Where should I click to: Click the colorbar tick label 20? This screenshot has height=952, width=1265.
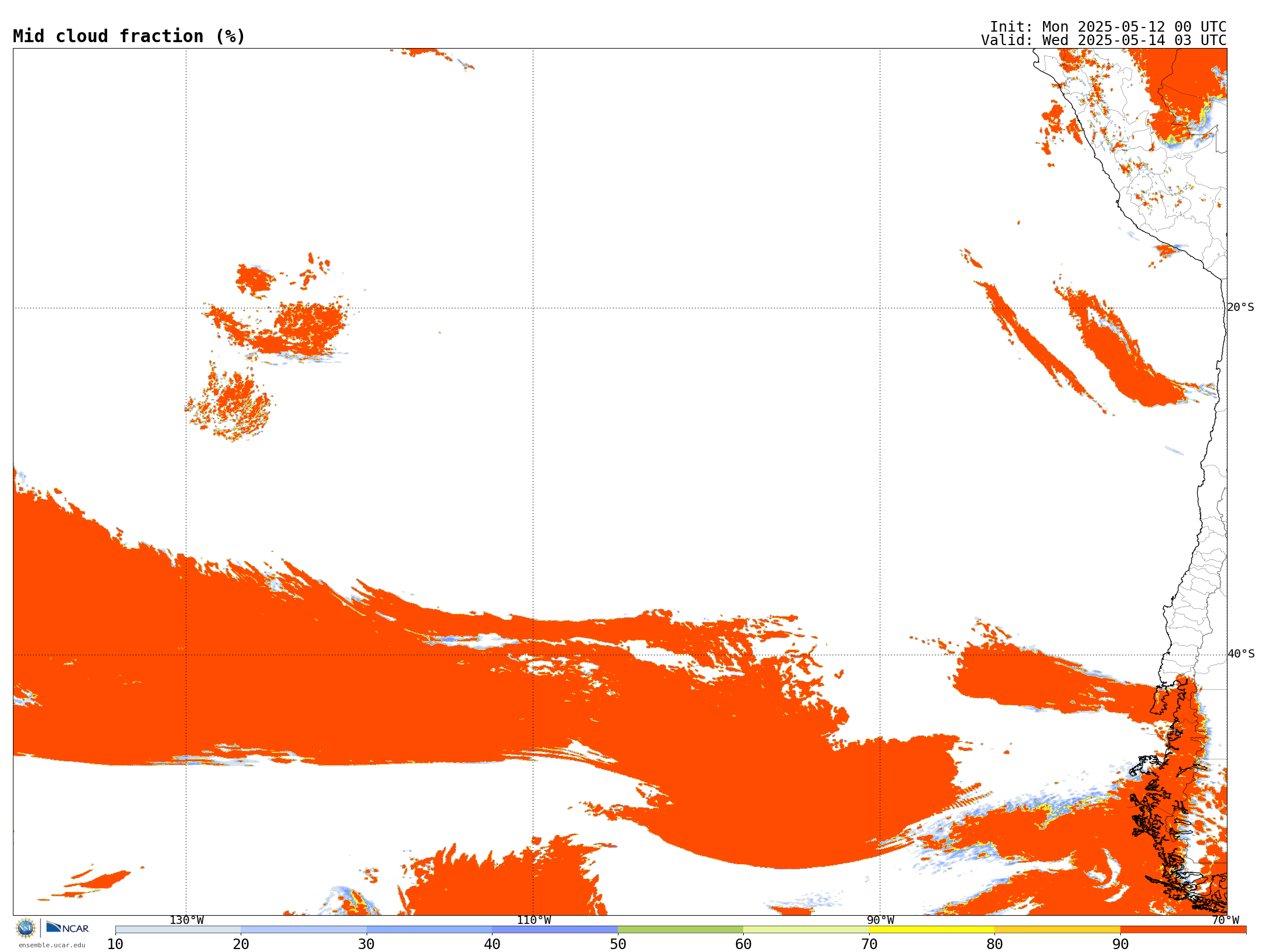pyautogui.click(x=241, y=944)
